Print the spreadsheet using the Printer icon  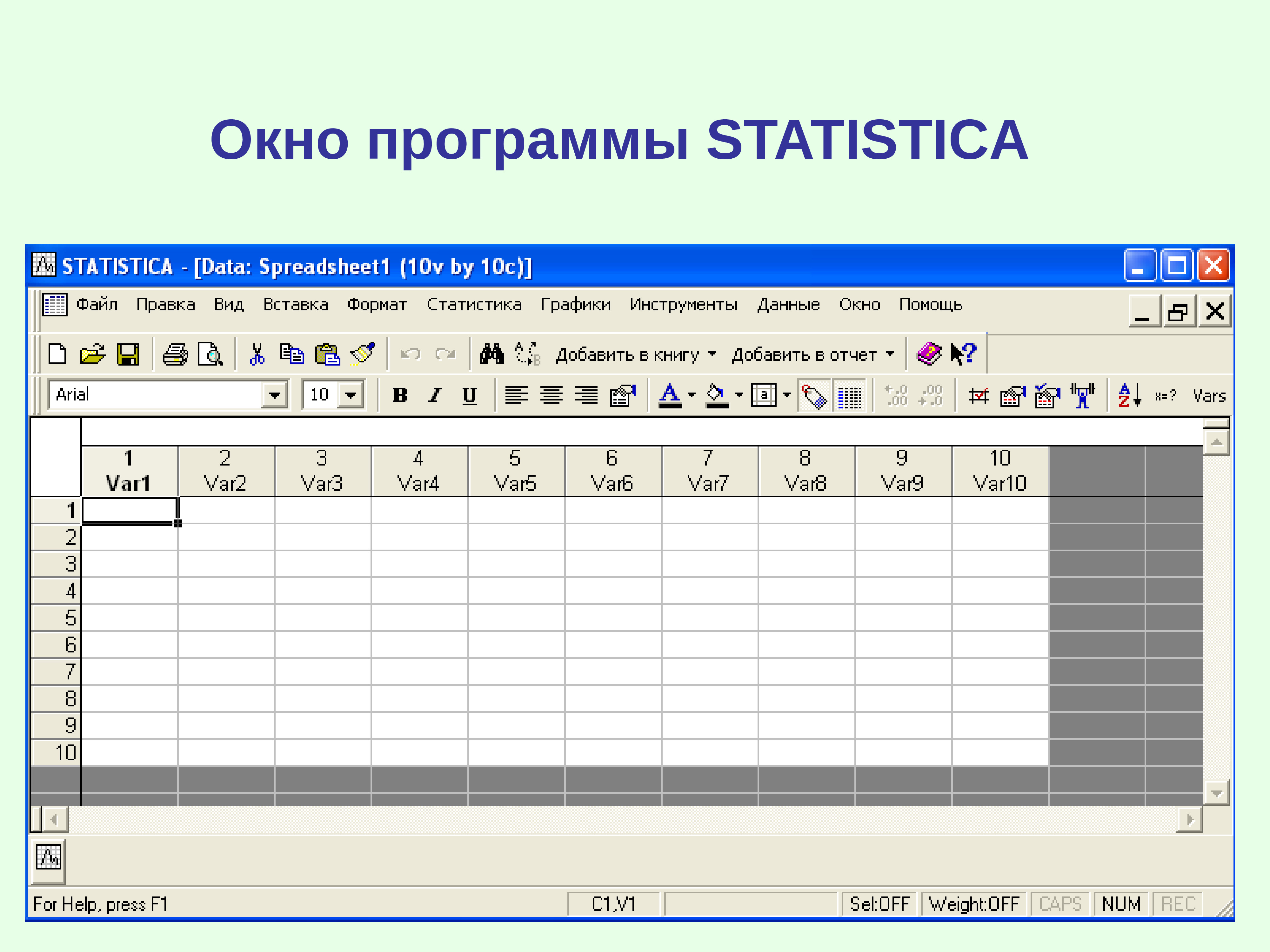click(x=175, y=354)
